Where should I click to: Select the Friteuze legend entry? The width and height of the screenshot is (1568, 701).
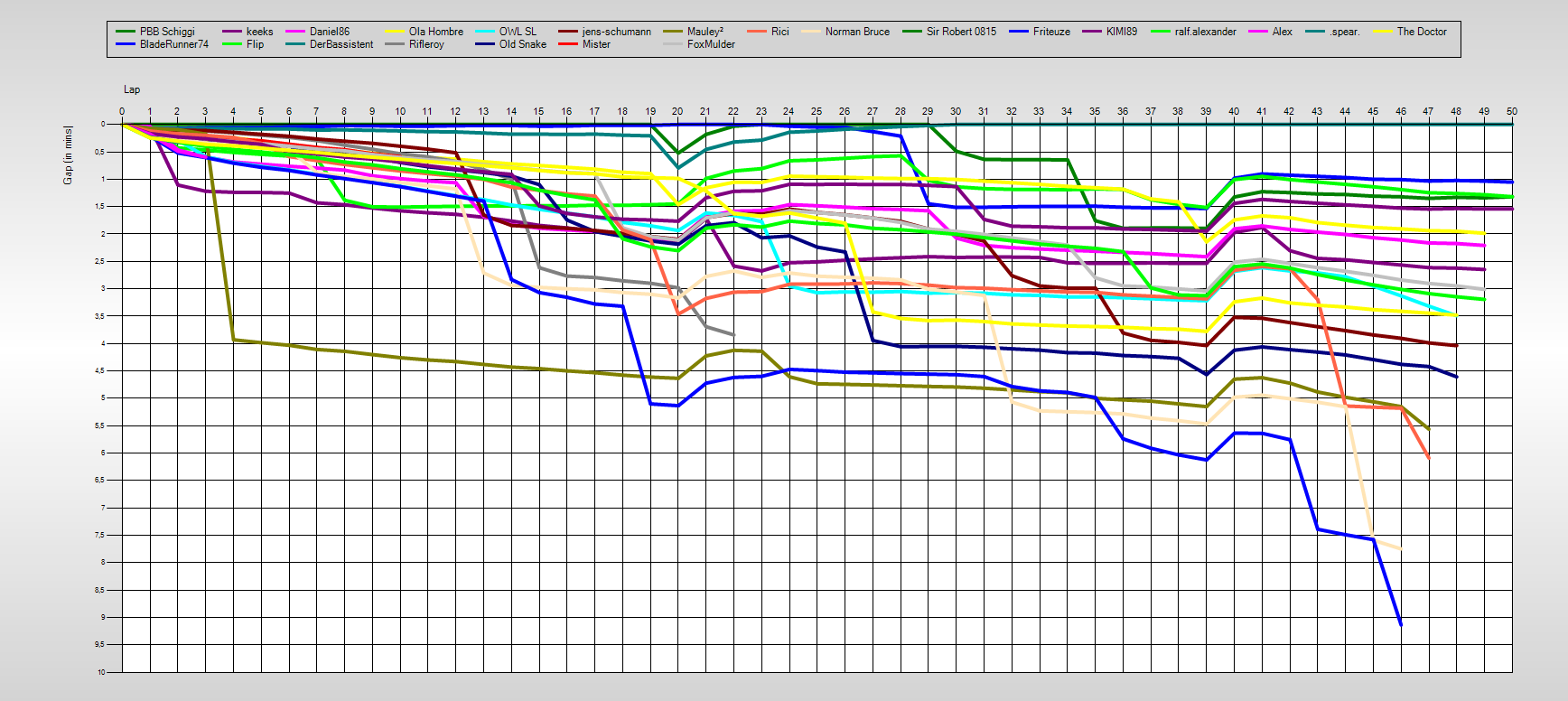(1051, 32)
